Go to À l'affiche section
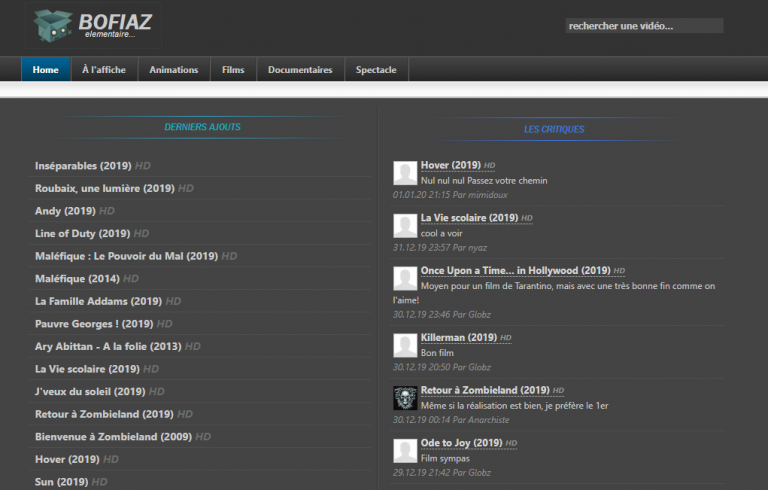This screenshot has width=768, height=490. (x=104, y=70)
